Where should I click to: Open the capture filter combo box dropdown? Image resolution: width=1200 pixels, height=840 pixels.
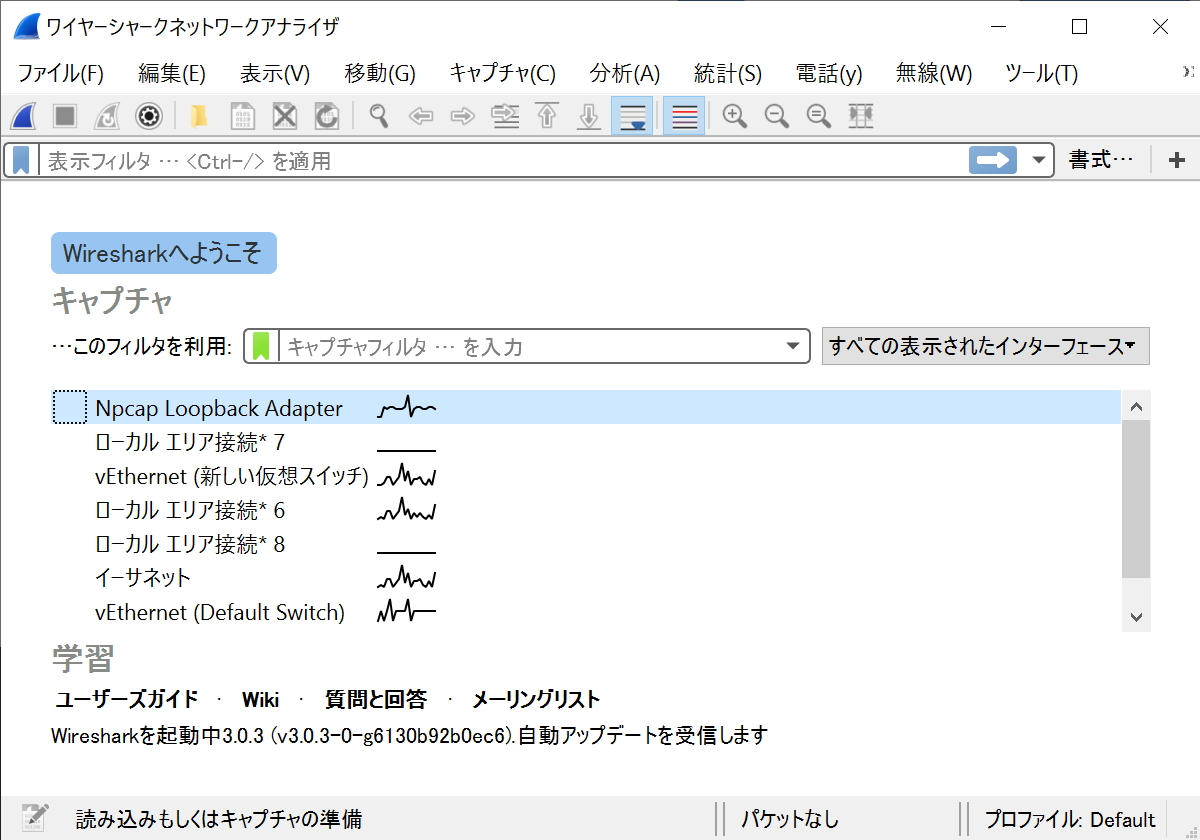coord(795,346)
